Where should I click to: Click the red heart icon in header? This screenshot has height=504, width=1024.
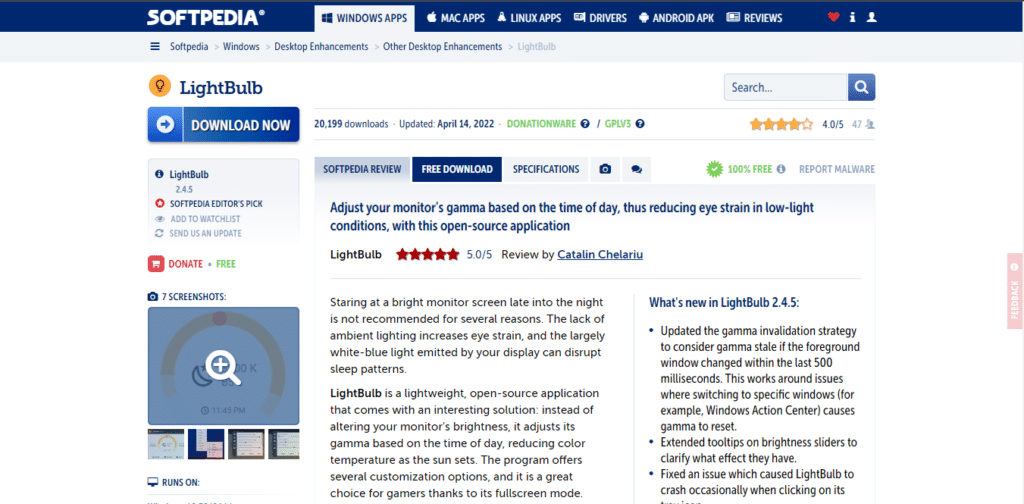point(834,17)
